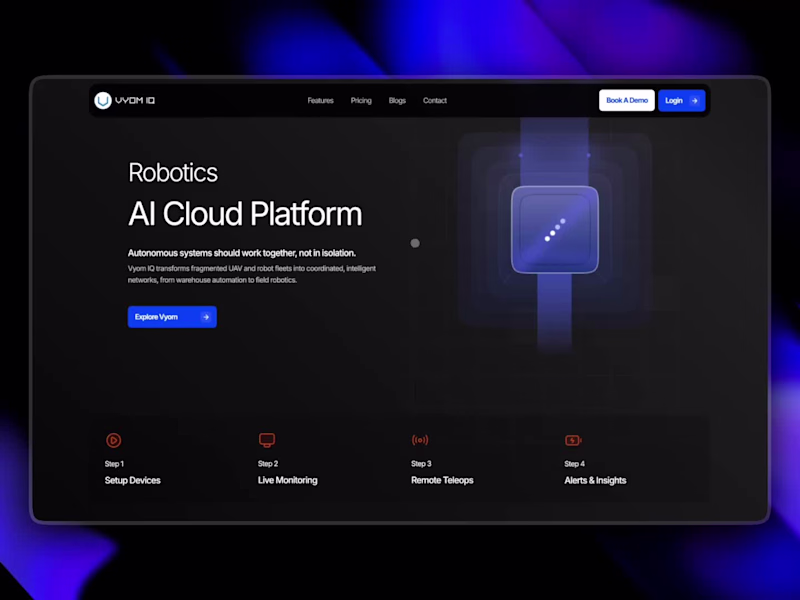Click the VYOM IQ brand name text
The width and height of the screenshot is (800, 600).
click(x=135, y=101)
